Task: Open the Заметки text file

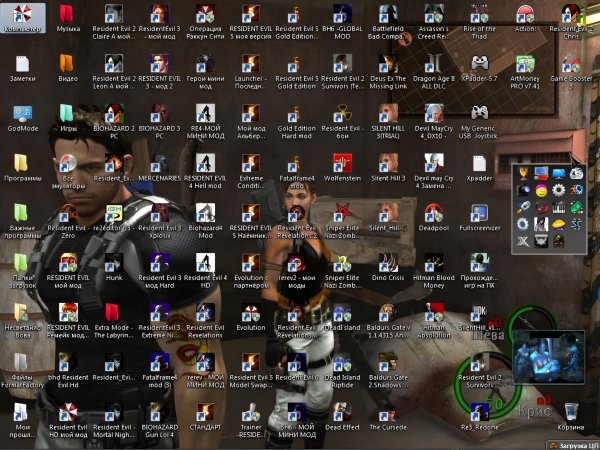Action: [x=23, y=68]
